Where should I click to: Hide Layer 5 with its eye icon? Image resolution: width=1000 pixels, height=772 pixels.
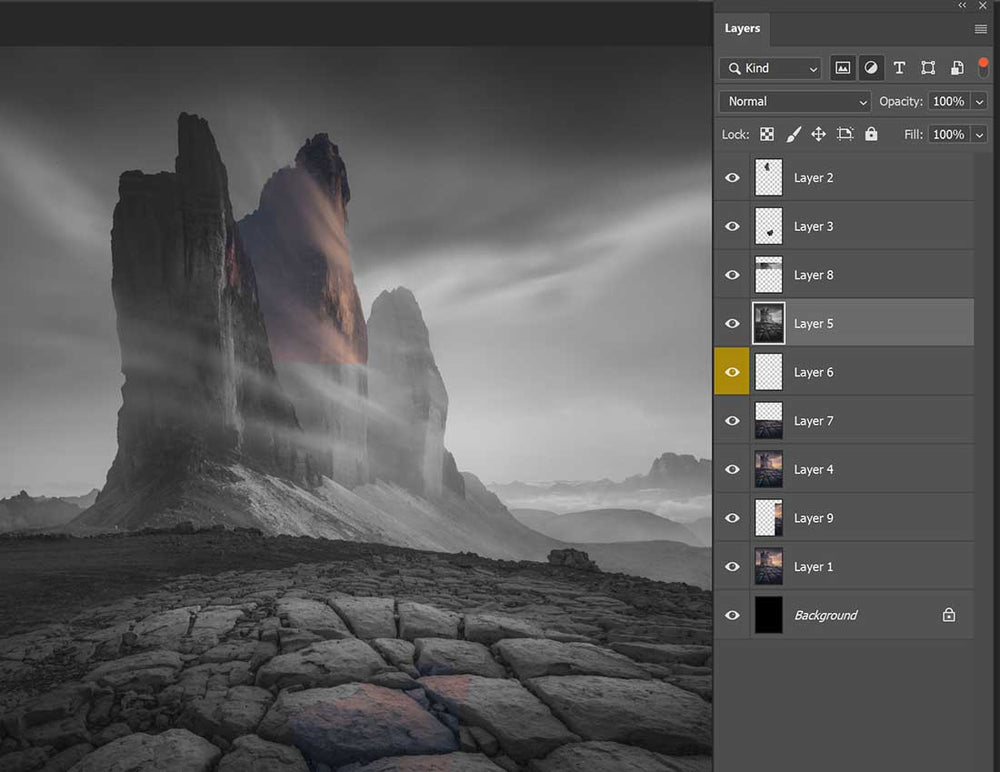tap(732, 323)
